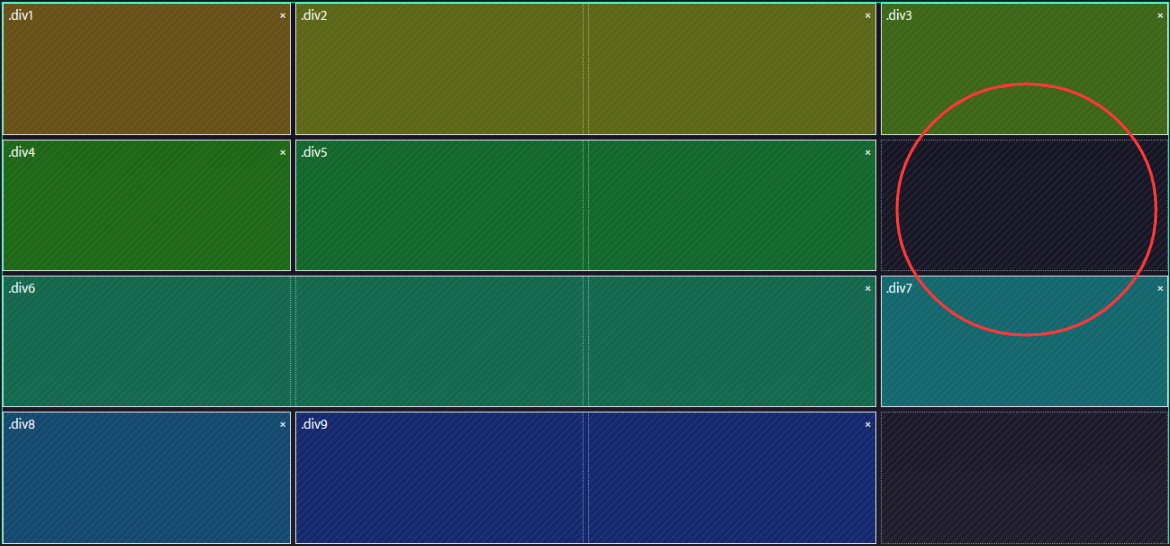The width and height of the screenshot is (1170, 546).
Task: Select the .div3 label
Action: pos(899,16)
